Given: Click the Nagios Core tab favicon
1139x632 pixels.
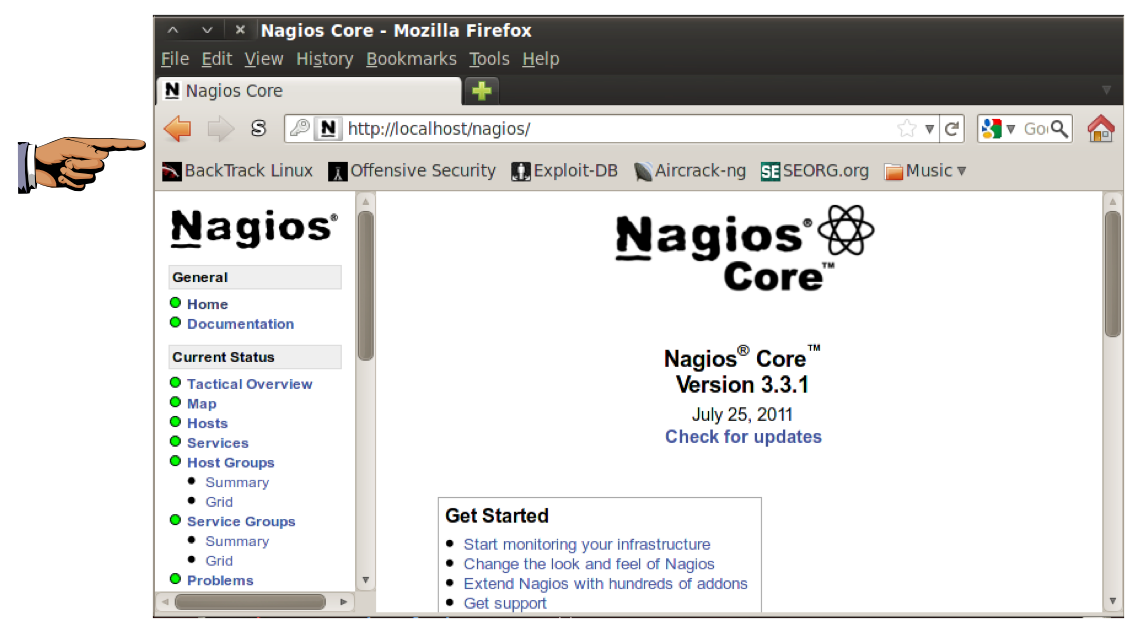Looking at the screenshot, I should click(172, 91).
